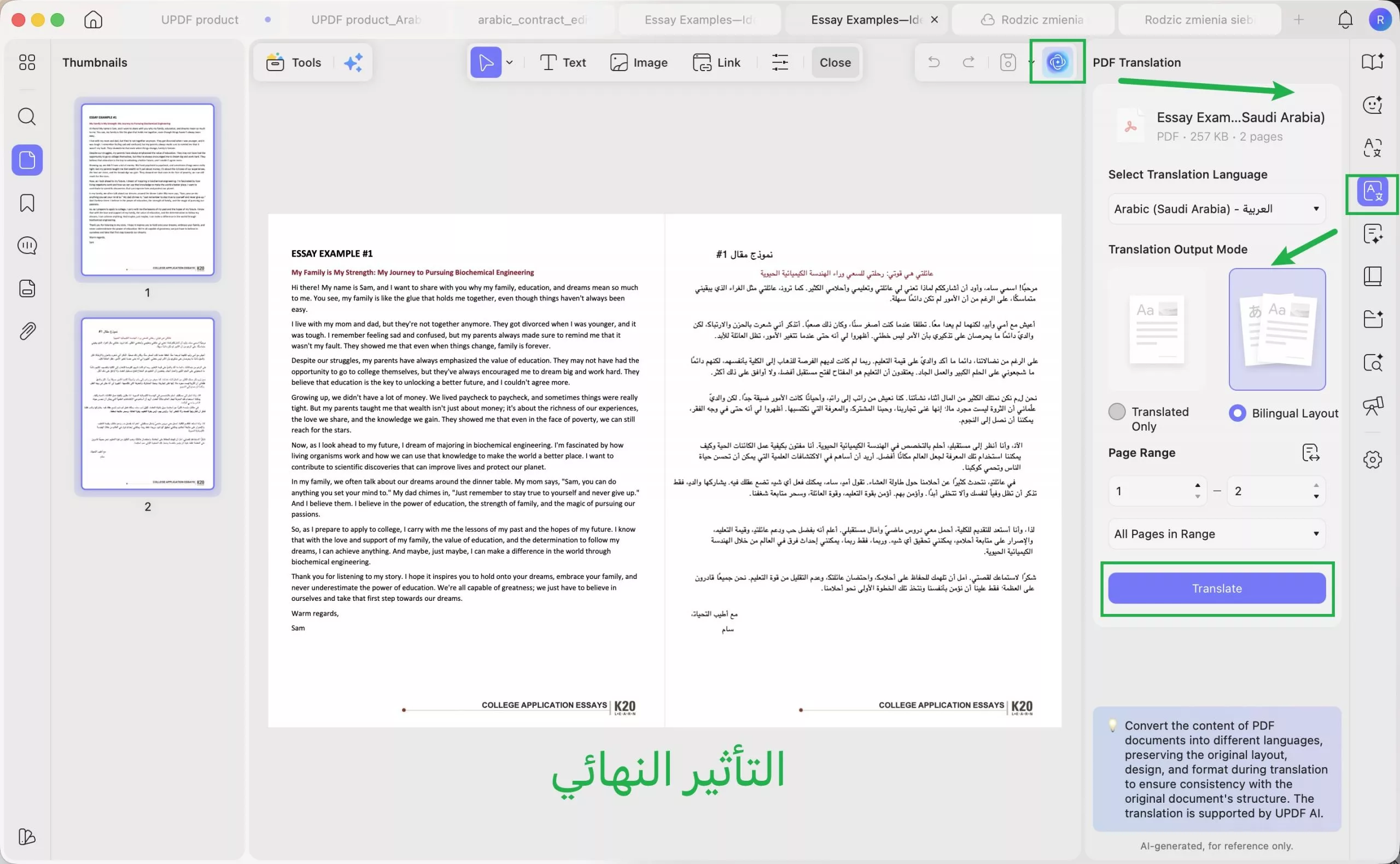This screenshot has width=1400, height=864.
Task: Switch to the arabic_contract_ed tab
Action: click(x=532, y=20)
